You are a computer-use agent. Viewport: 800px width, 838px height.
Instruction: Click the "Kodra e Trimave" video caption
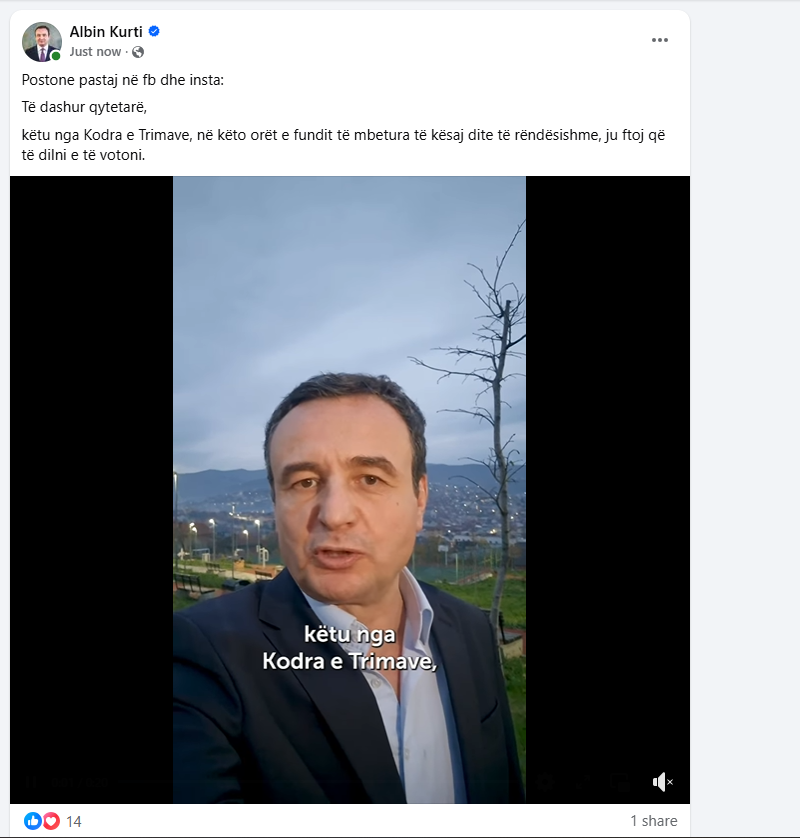point(350,661)
